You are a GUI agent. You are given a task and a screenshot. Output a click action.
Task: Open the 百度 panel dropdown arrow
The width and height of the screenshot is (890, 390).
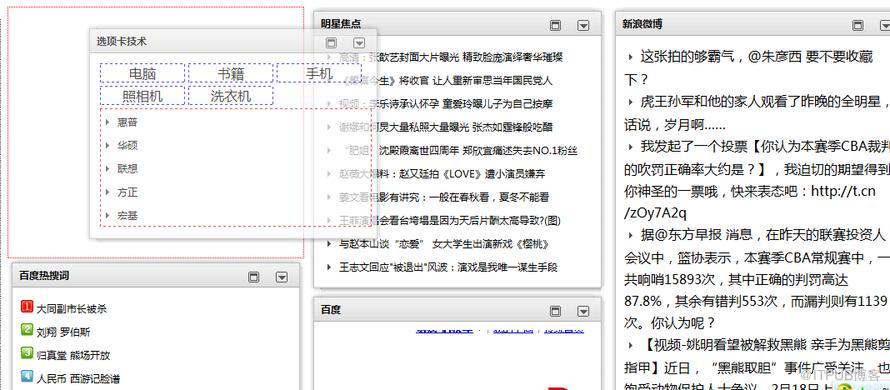pos(583,311)
